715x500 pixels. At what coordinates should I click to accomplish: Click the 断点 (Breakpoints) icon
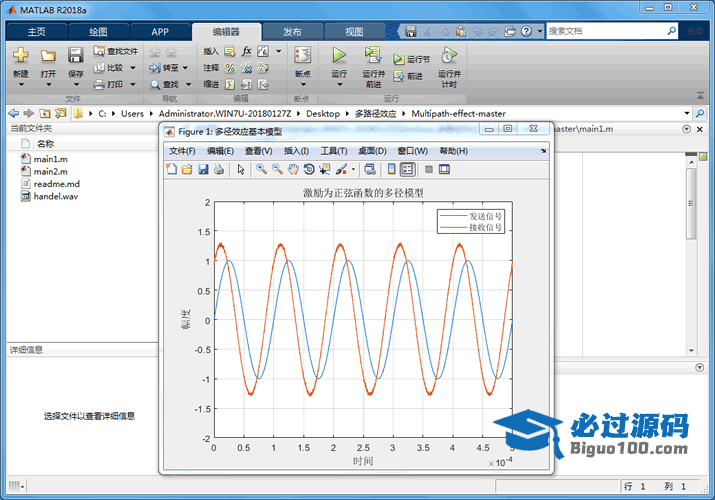[302, 55]
